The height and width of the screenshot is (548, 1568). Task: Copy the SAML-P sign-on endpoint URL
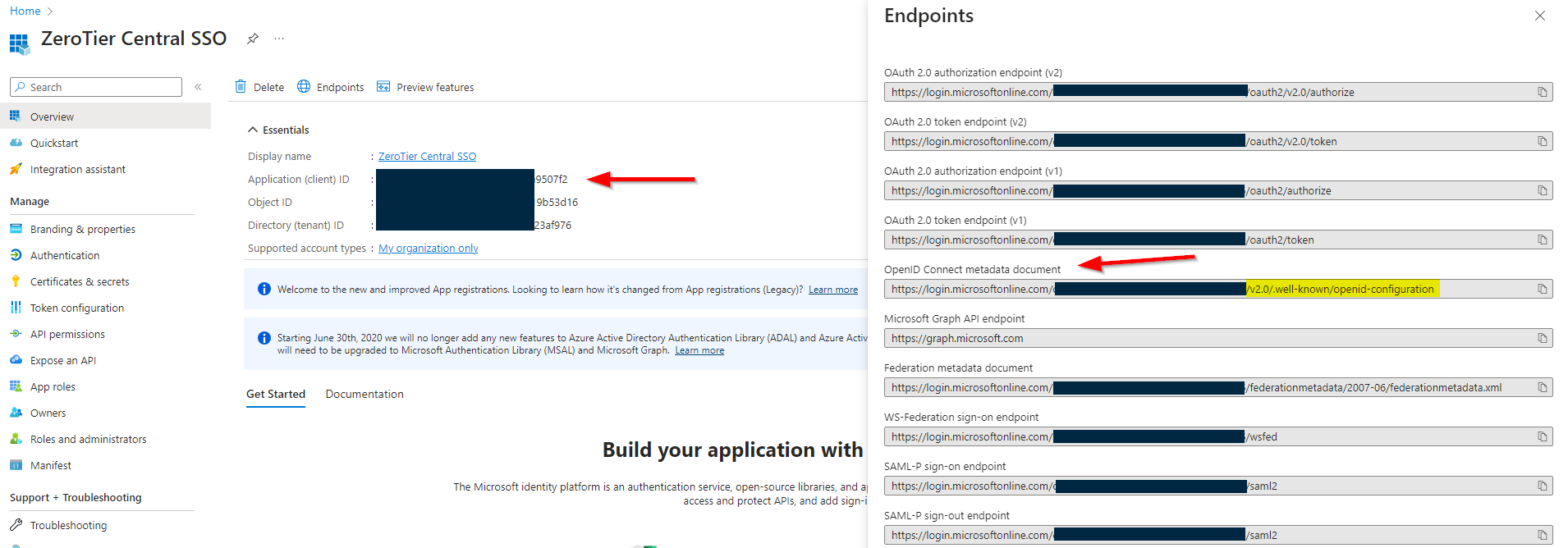[x=1543, y=486]
